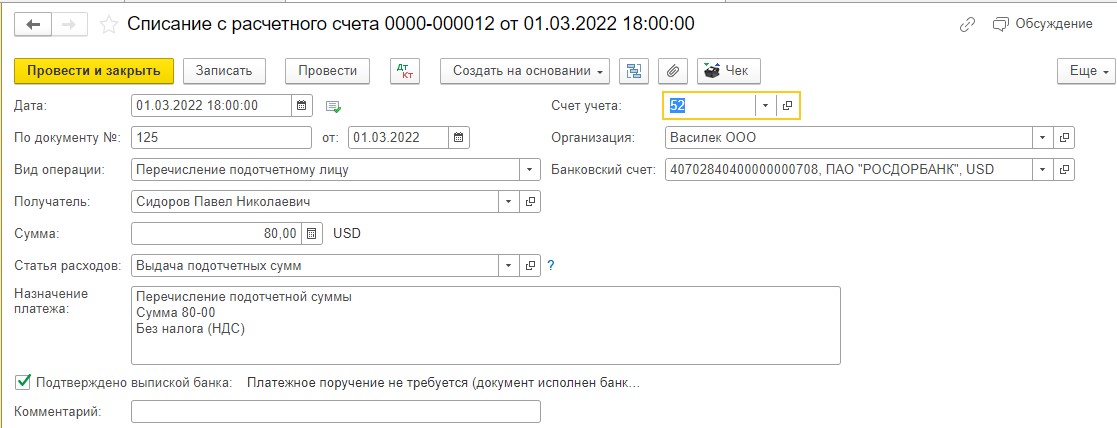The width and height of the screenshot is (1117, 428).
Task: Click the Получатель field text
Action: tap(316, 202)
